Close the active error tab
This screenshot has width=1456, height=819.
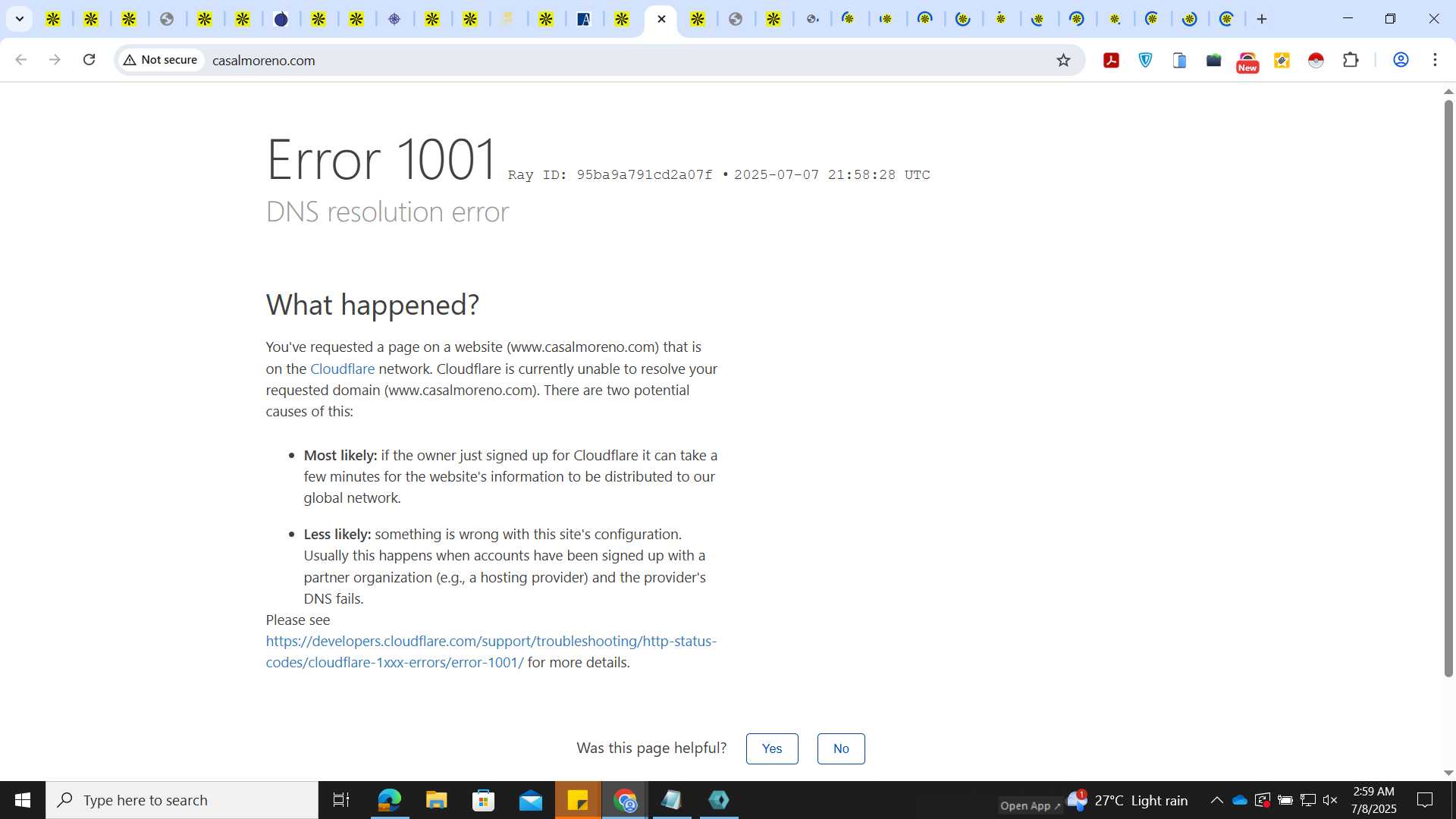tap(661, 19)
